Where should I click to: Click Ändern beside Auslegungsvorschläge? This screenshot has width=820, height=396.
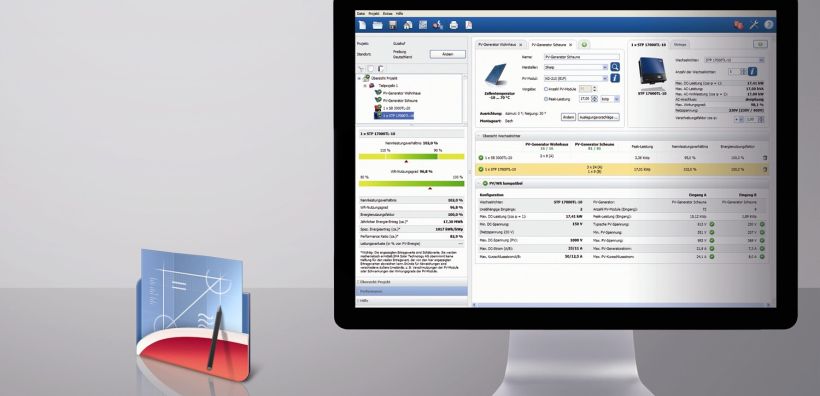(568, 117)
